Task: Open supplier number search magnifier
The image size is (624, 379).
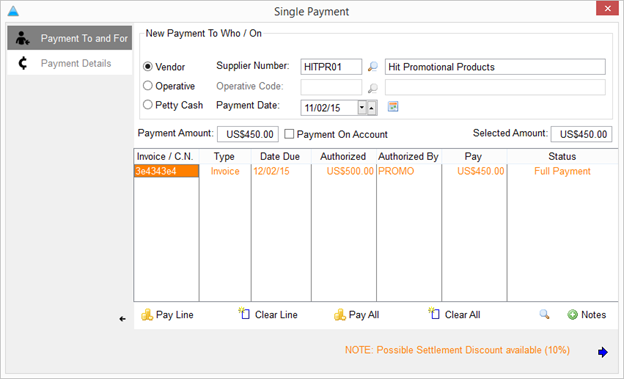Action: pyautogui.click(x=372, y=67)
